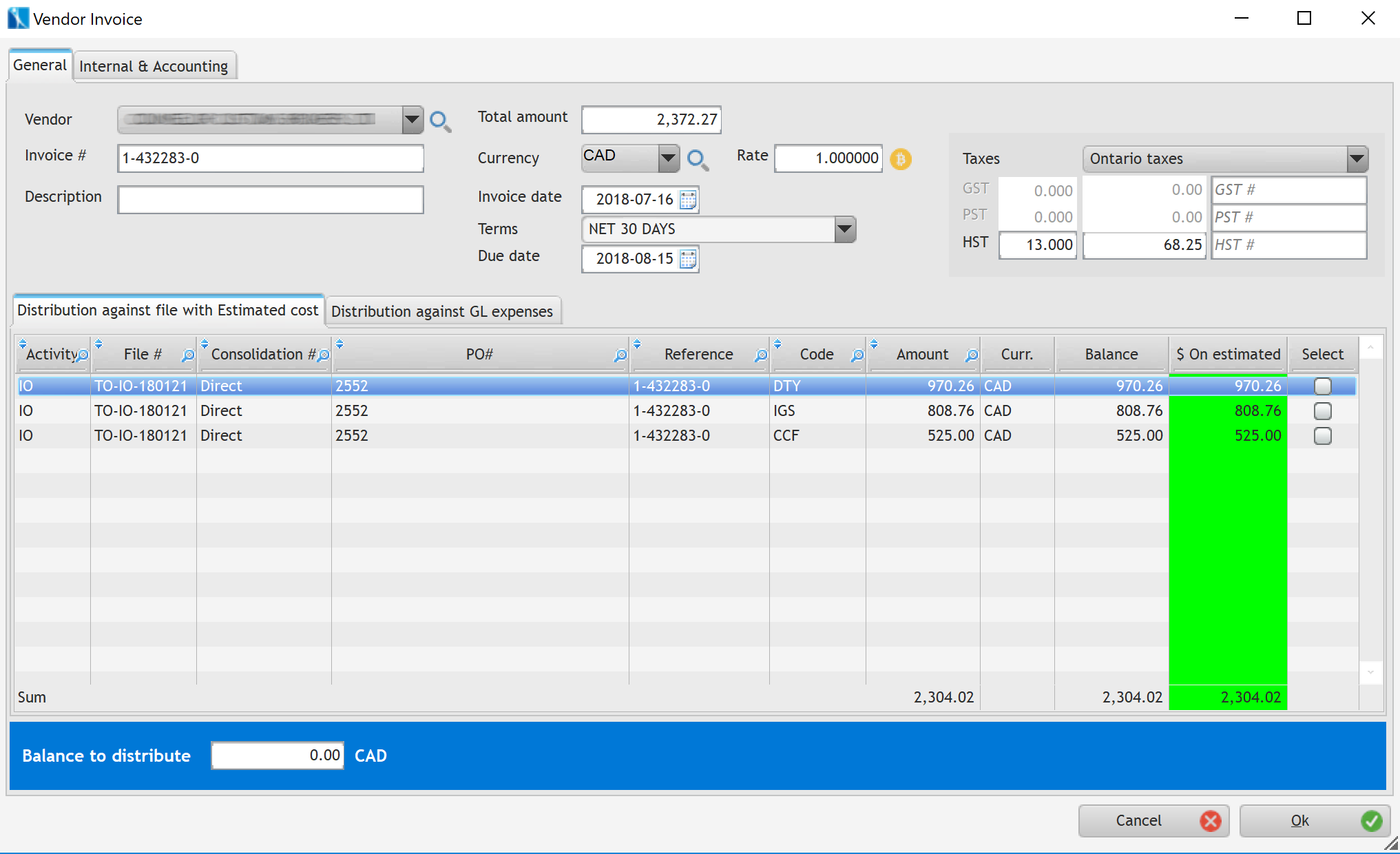Click the PO# column search icon
Image resolution: width=1400 pixels, height=854 pixels.
(x=620, y=355)
